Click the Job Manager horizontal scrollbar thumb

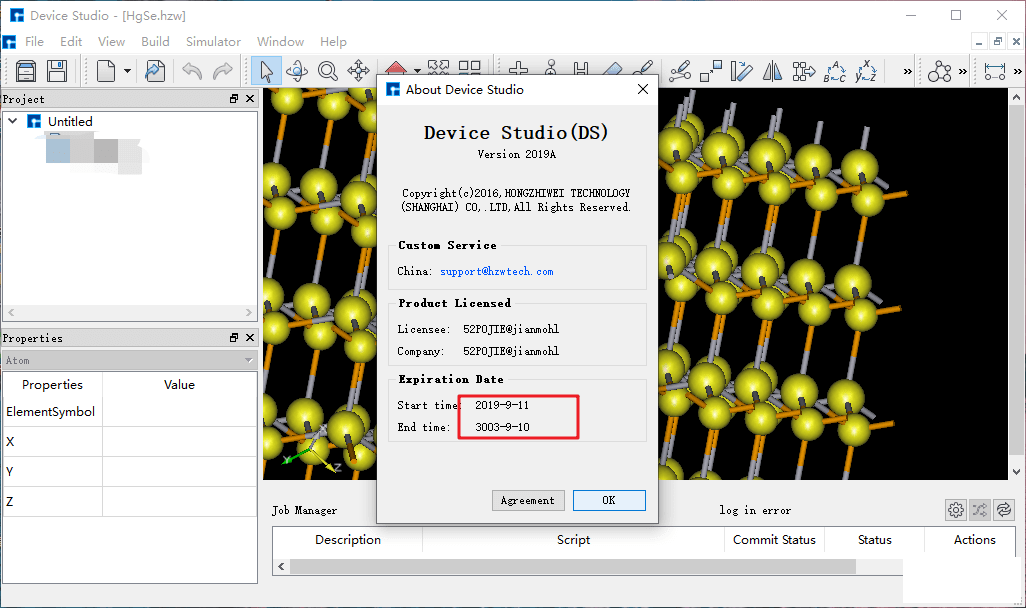(x=573, y=566)
